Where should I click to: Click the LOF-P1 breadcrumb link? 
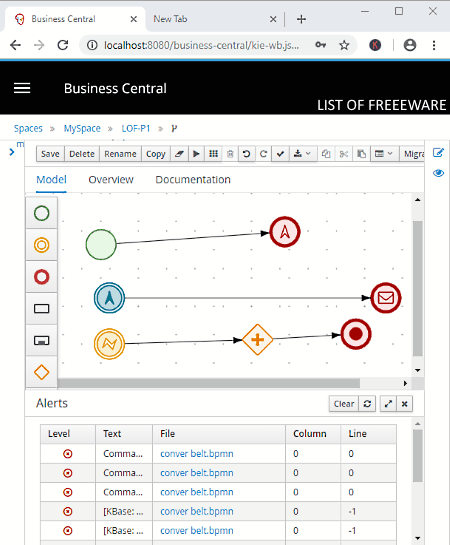(136, 128)
